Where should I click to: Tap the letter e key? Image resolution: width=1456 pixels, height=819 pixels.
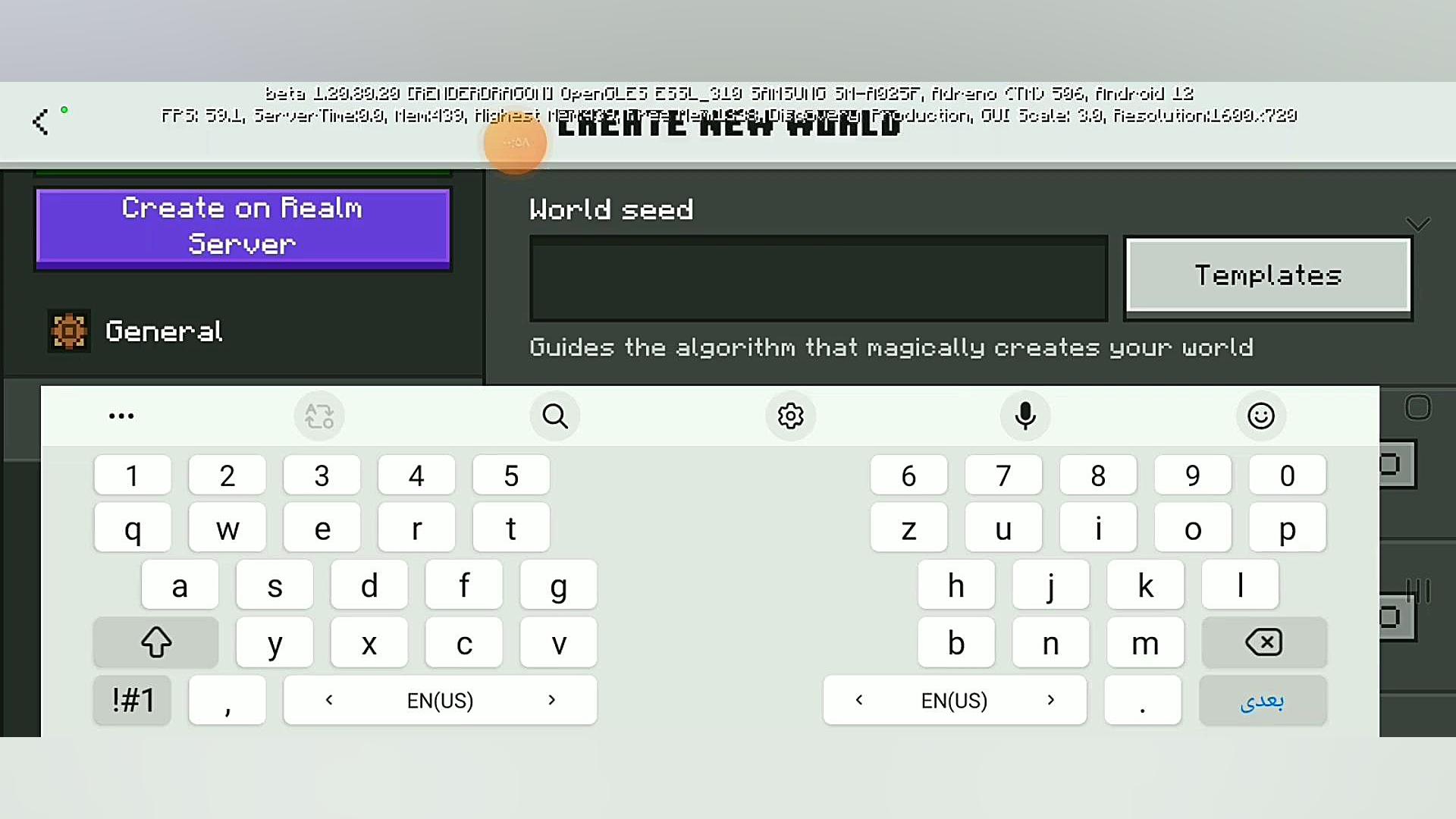tap(322, 528)
